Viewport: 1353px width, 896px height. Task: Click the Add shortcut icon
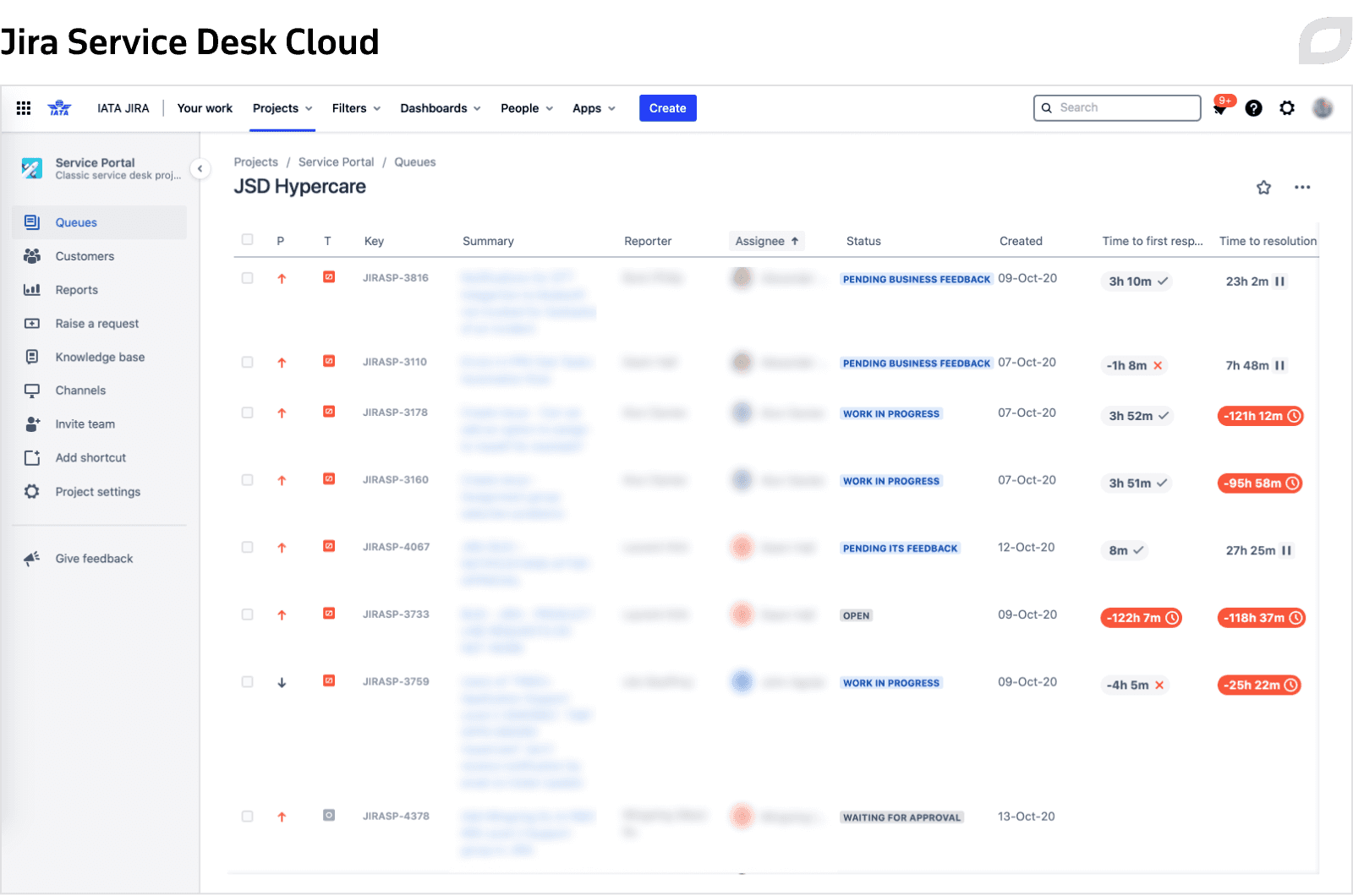click(32, 457)
